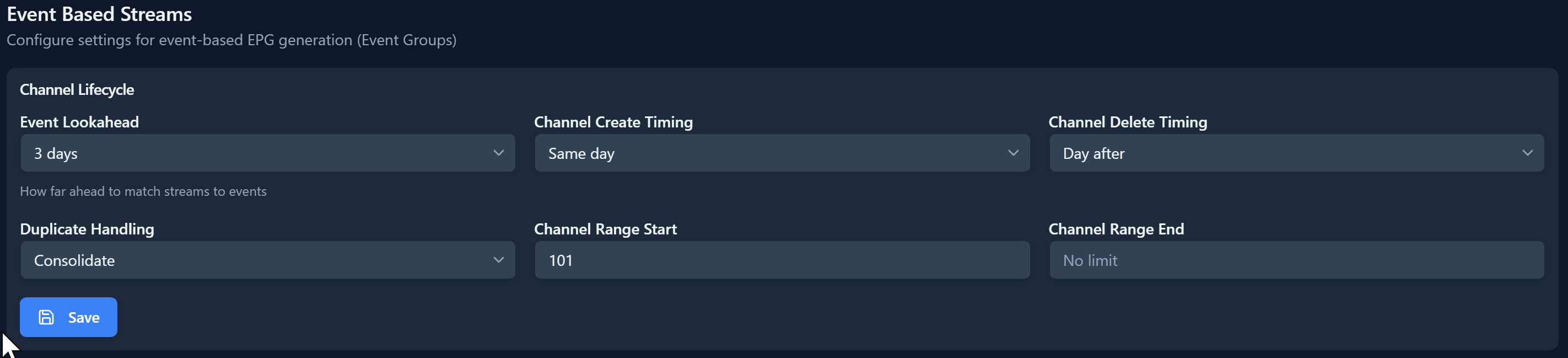Click the Channel Create Timing chevron arrow
The image size is (1568, 358).
tap(1013, 153)
